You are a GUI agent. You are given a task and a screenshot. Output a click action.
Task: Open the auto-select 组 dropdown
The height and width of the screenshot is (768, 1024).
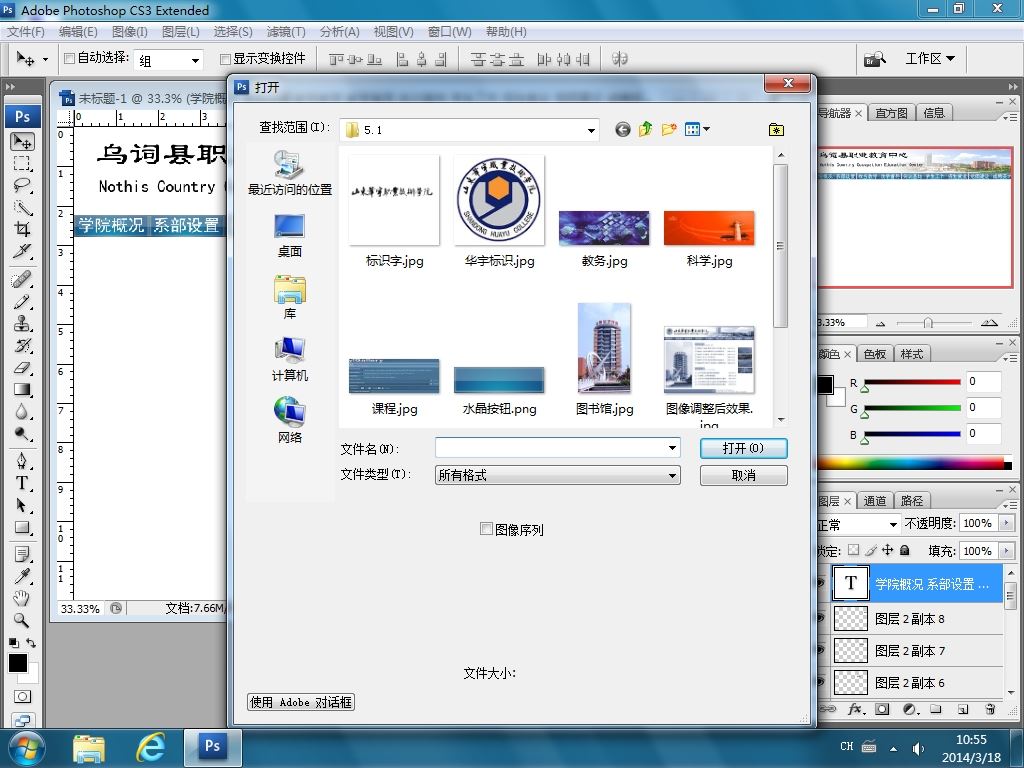click(195, 61)
